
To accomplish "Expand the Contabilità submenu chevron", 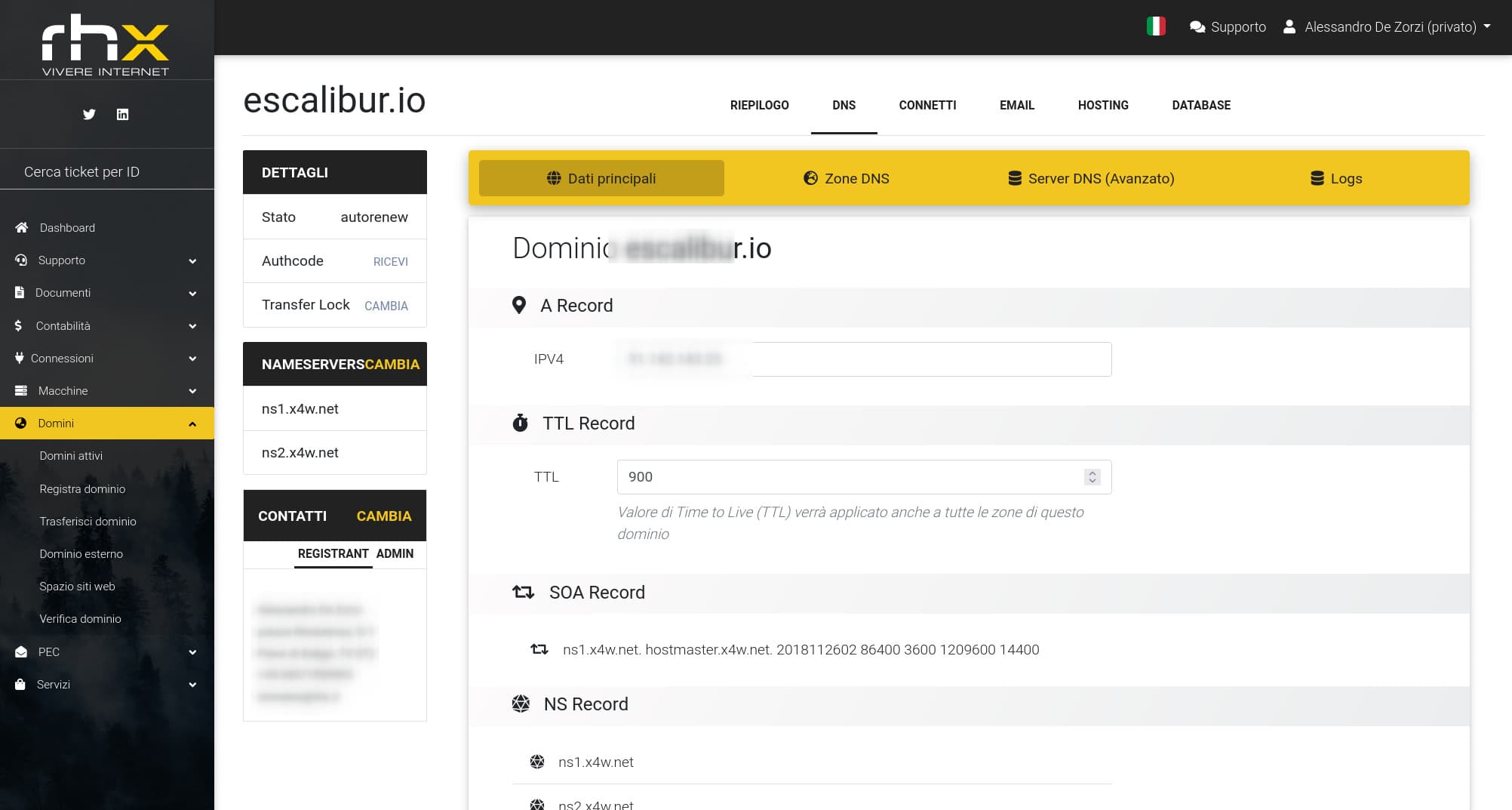I will (192, 326).
